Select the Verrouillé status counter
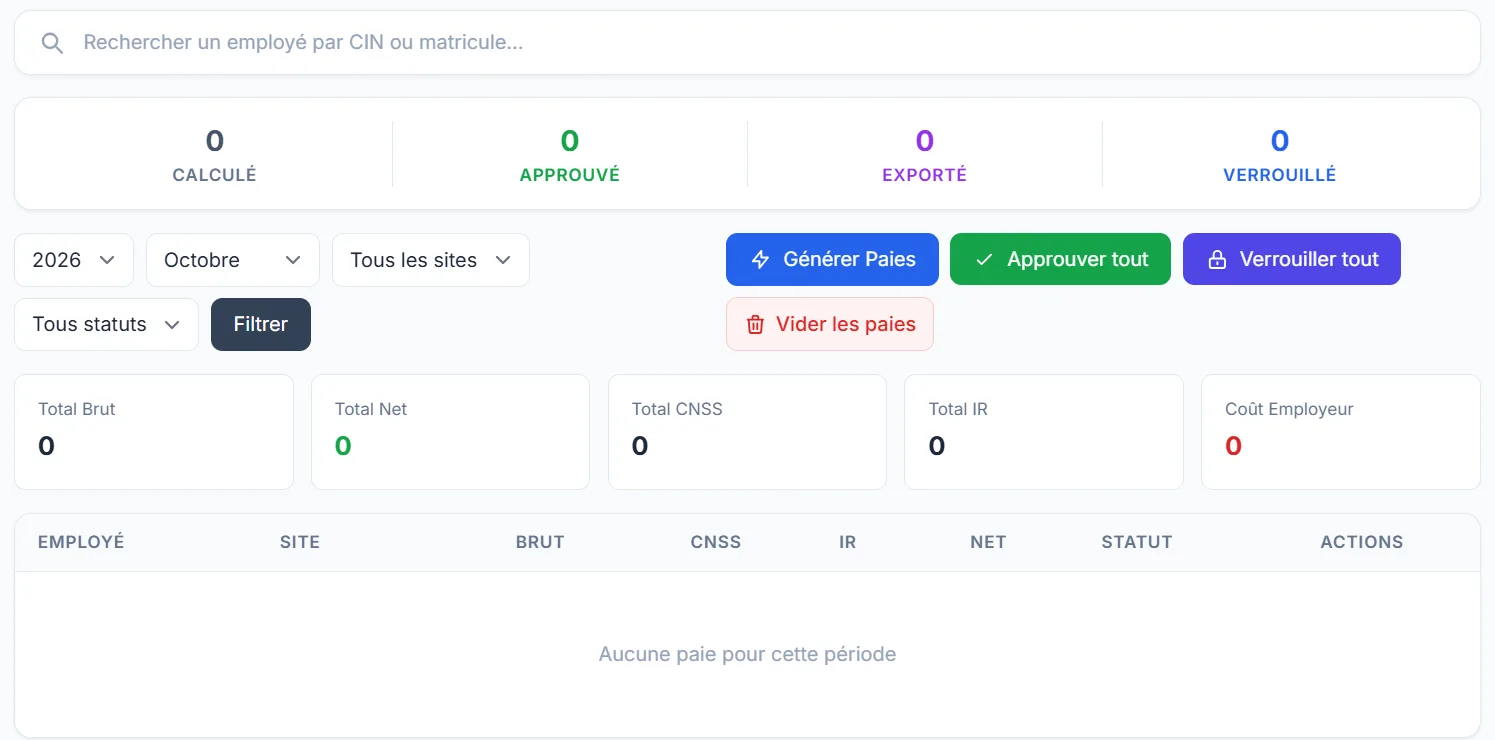 point(1280,154)
